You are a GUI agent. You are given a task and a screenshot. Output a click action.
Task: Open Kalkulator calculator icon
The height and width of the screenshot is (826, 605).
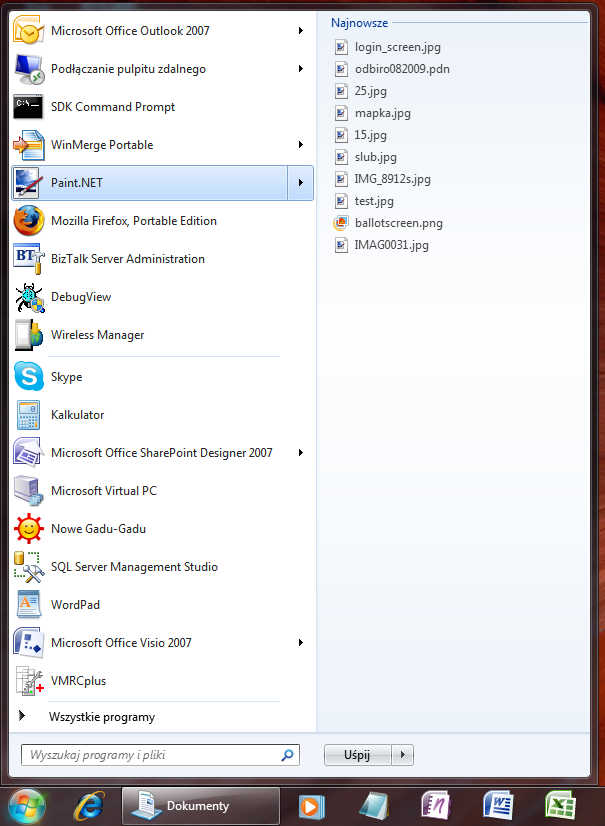pyautogui.click(x=28, y=415)
